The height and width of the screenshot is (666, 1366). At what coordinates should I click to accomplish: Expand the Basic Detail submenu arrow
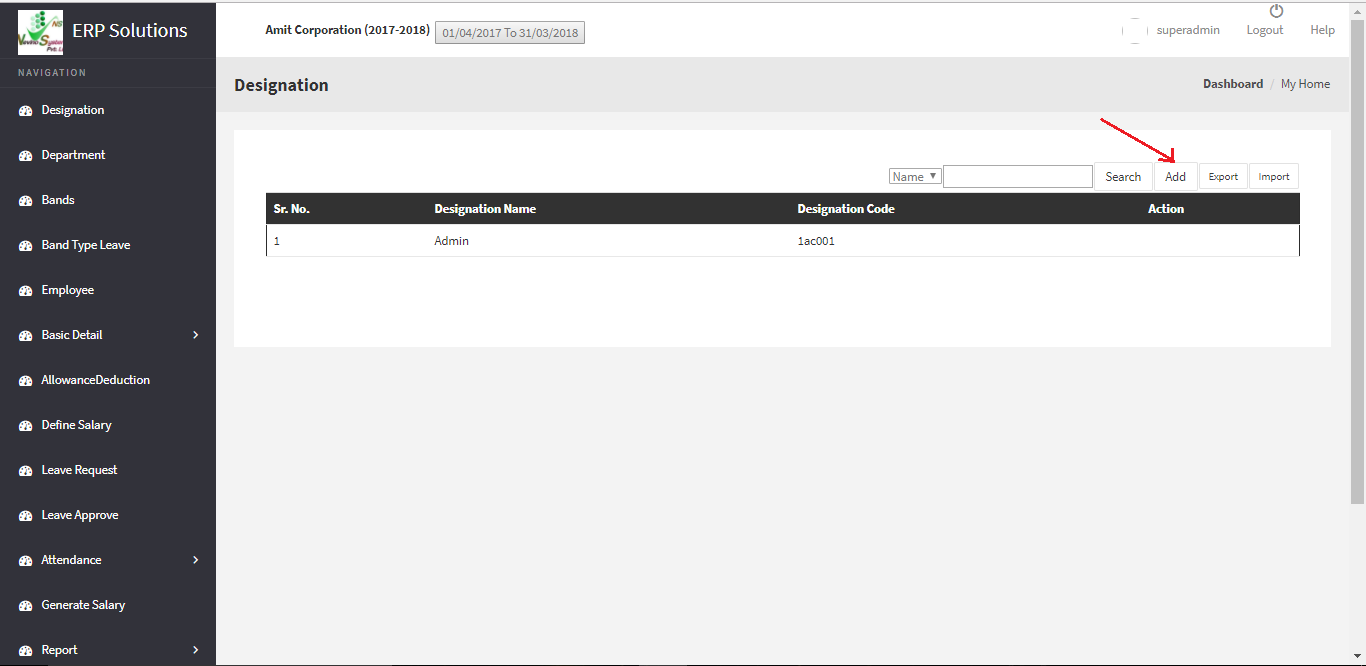click(x=195, y=335)
